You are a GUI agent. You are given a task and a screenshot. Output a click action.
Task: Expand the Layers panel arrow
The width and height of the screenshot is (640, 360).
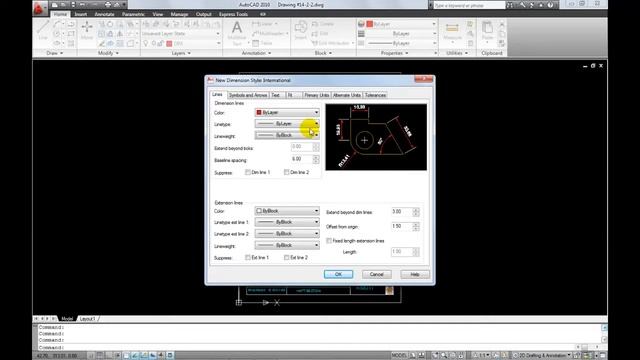point(189,53)
